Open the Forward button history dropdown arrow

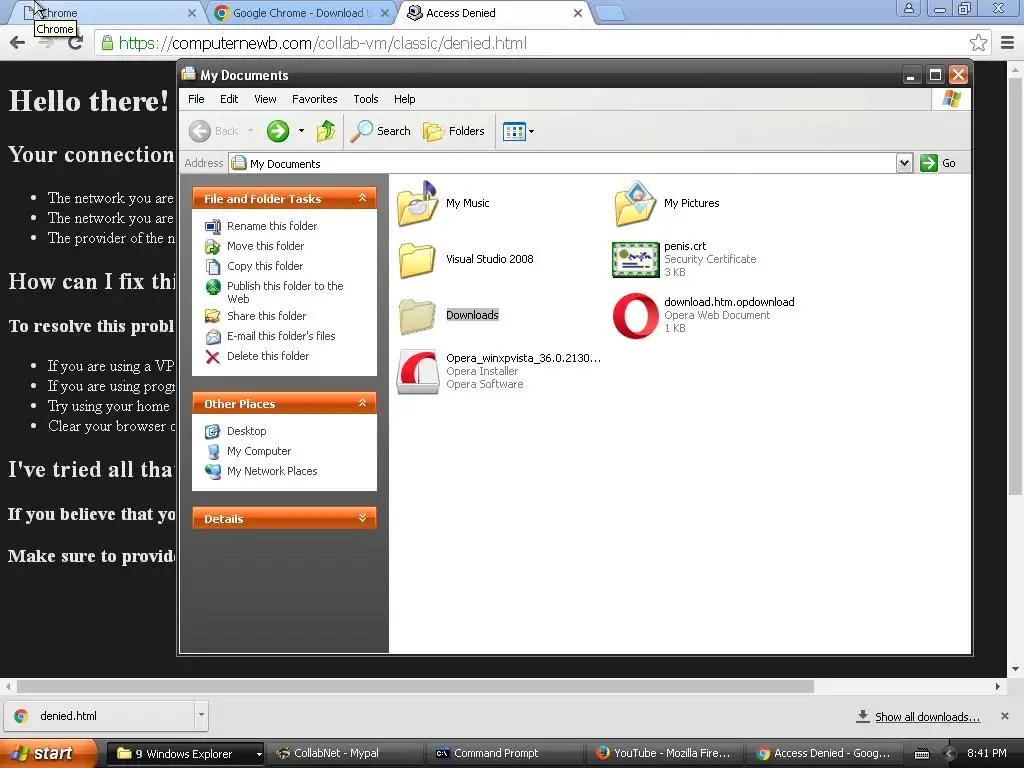tap(301, 131)
